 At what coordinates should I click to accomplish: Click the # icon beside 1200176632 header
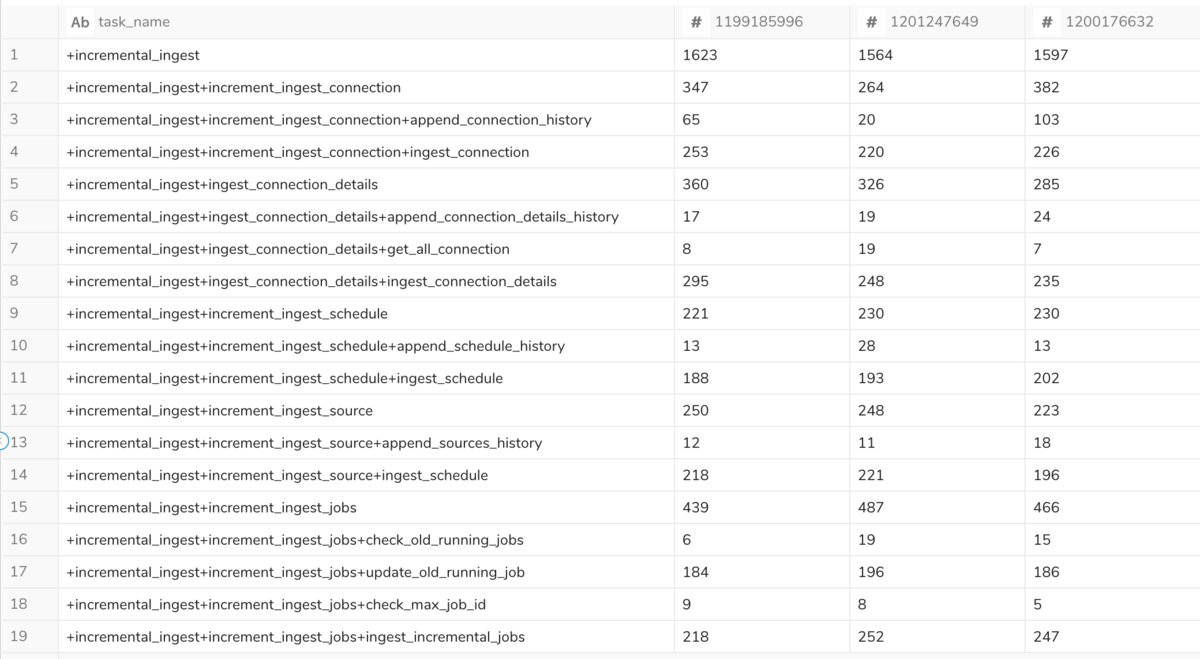(x=1047, y=22)
